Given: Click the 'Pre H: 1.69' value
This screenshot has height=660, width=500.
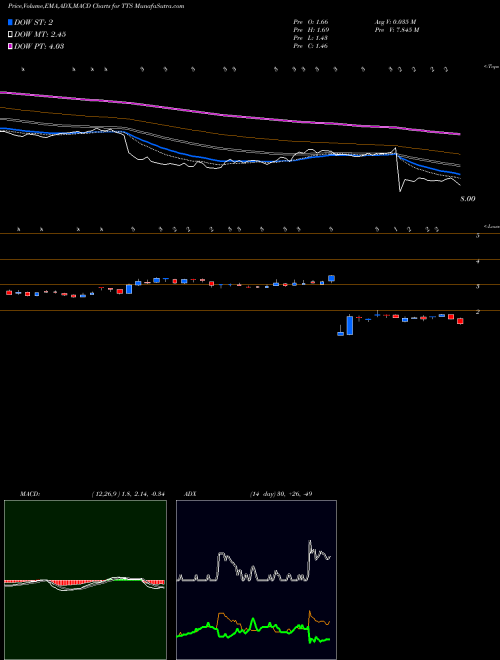Looking at the screenshot, I should [x=311, y=30].
